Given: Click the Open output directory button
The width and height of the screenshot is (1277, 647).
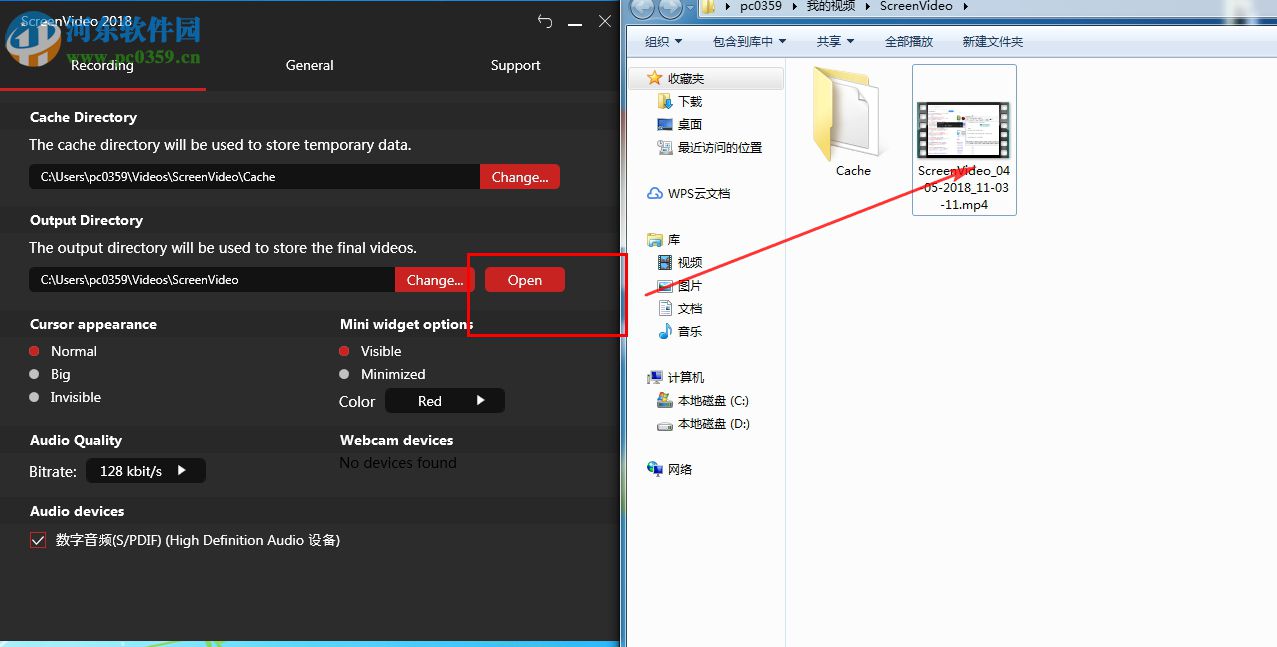Looking at the screenshot, I should [x=525, y=280].
